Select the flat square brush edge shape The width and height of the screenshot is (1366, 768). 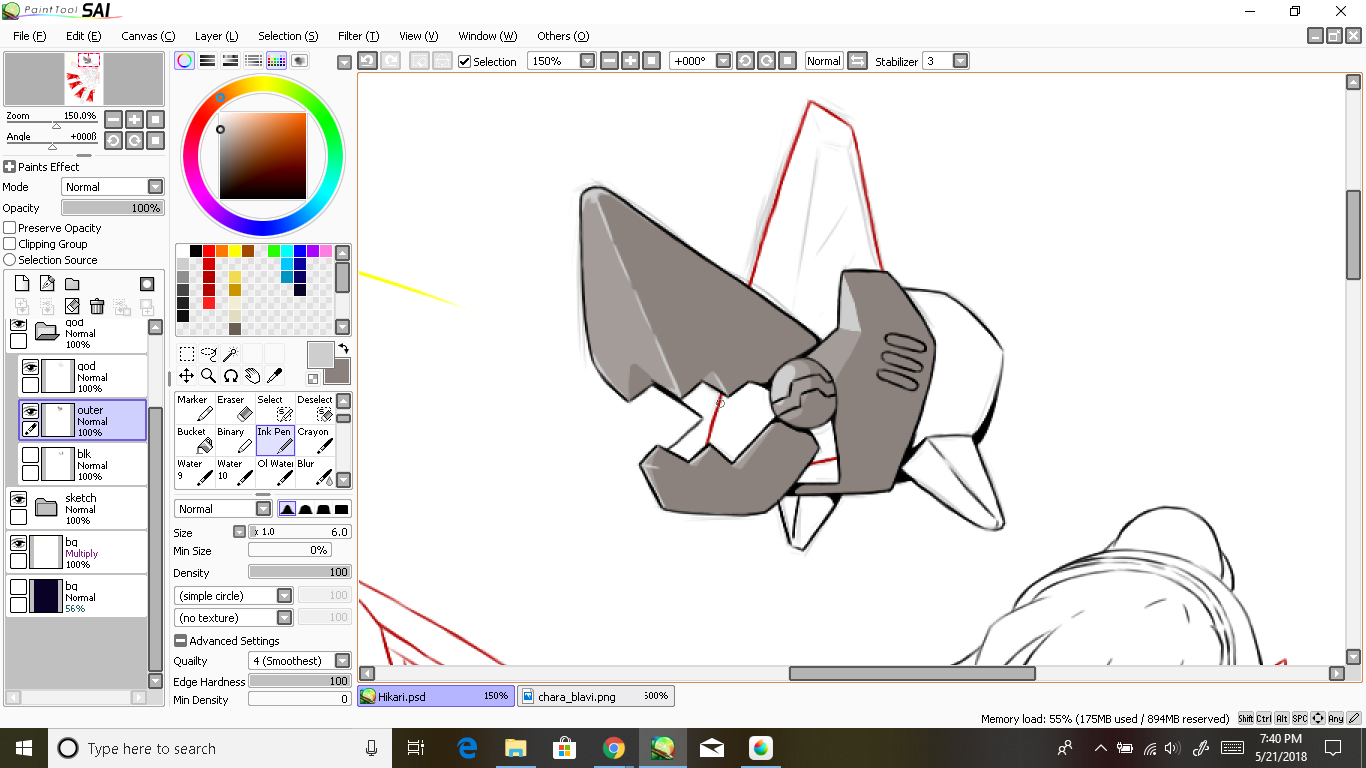pyautogui.click(x=342, y=509)
